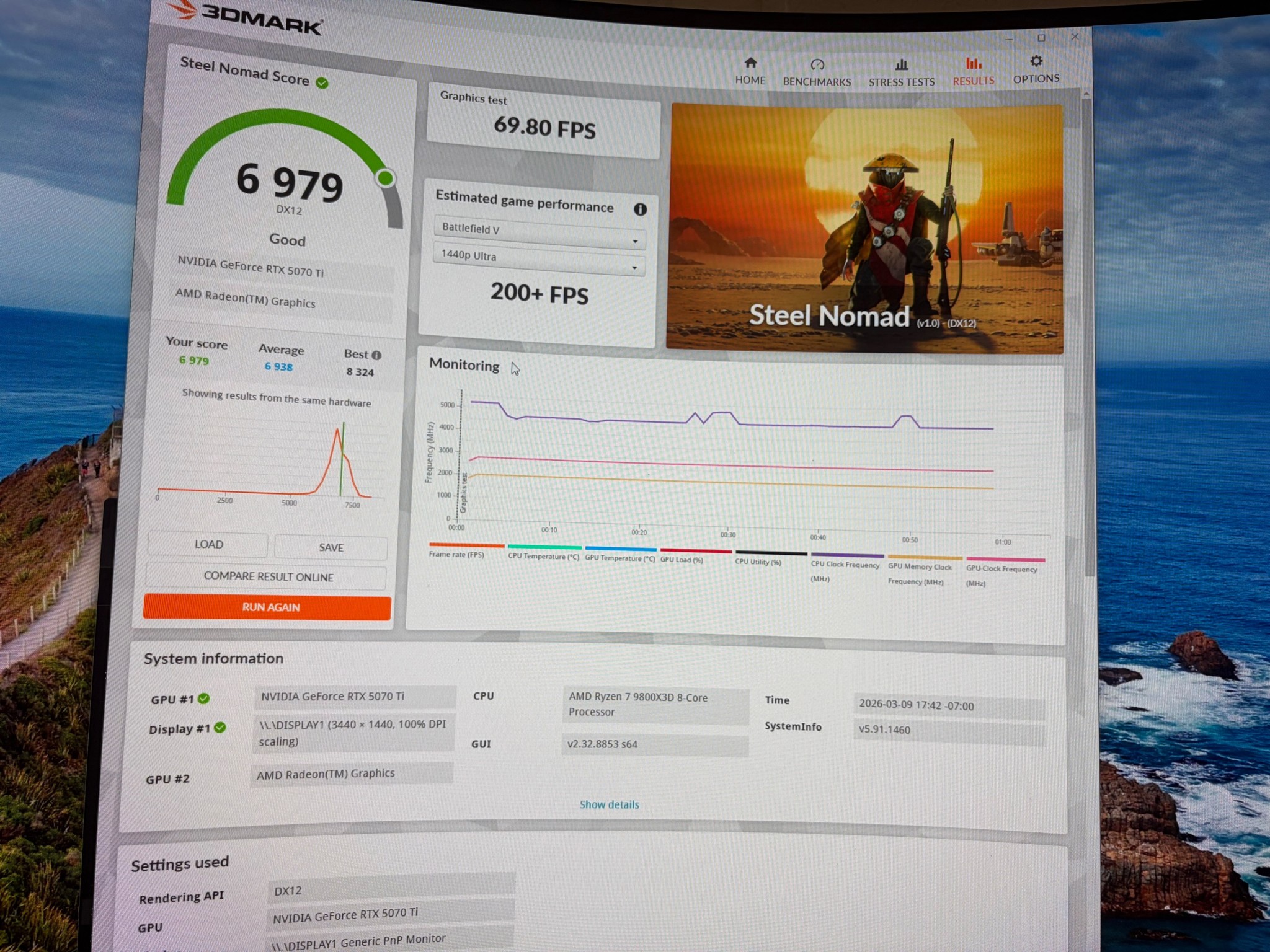The height and width of the screenshot is (952, 1270).
Task: Click the Good rating label under the score
Action: [x=287, y=239]
